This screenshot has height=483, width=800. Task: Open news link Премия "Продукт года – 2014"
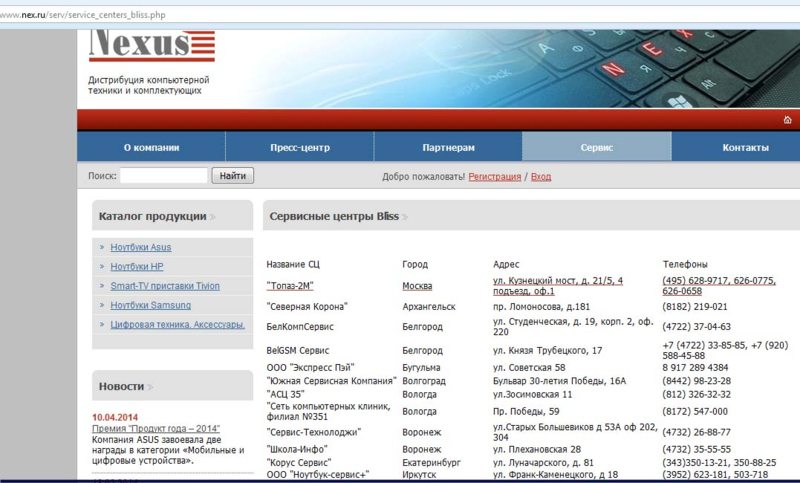[x=156, y=428]
